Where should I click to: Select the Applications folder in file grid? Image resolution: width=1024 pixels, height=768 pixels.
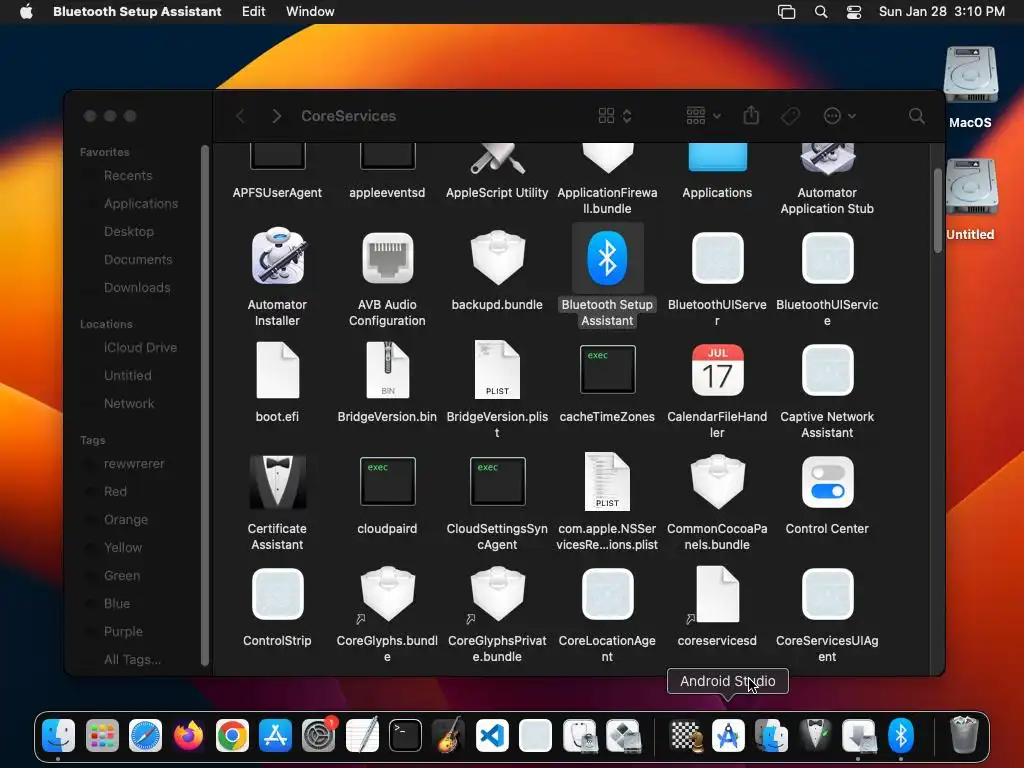click(x=717, y=157)
